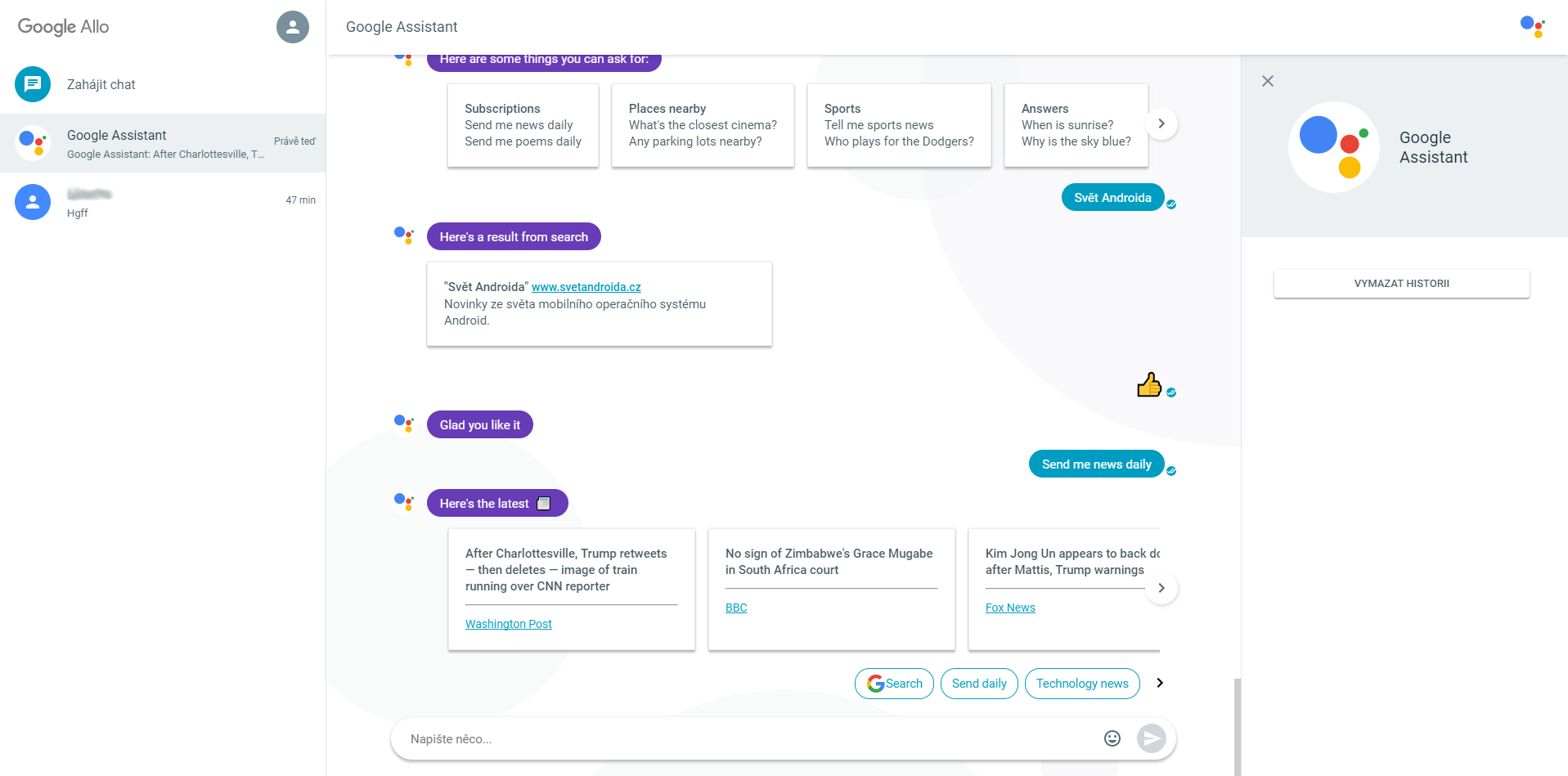Screen dimensions: 1568x776
Task: Open the Kim Jong Un news card
Action: 1064,590
